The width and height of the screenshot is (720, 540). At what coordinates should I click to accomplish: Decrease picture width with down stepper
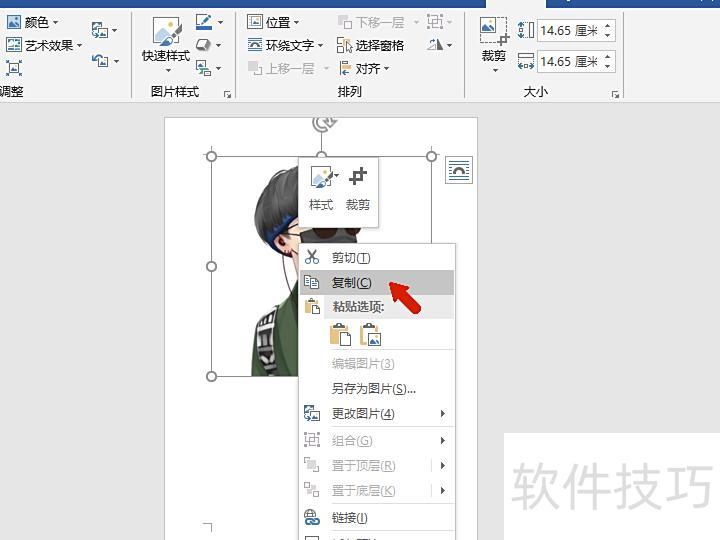(x=608, y=67)
